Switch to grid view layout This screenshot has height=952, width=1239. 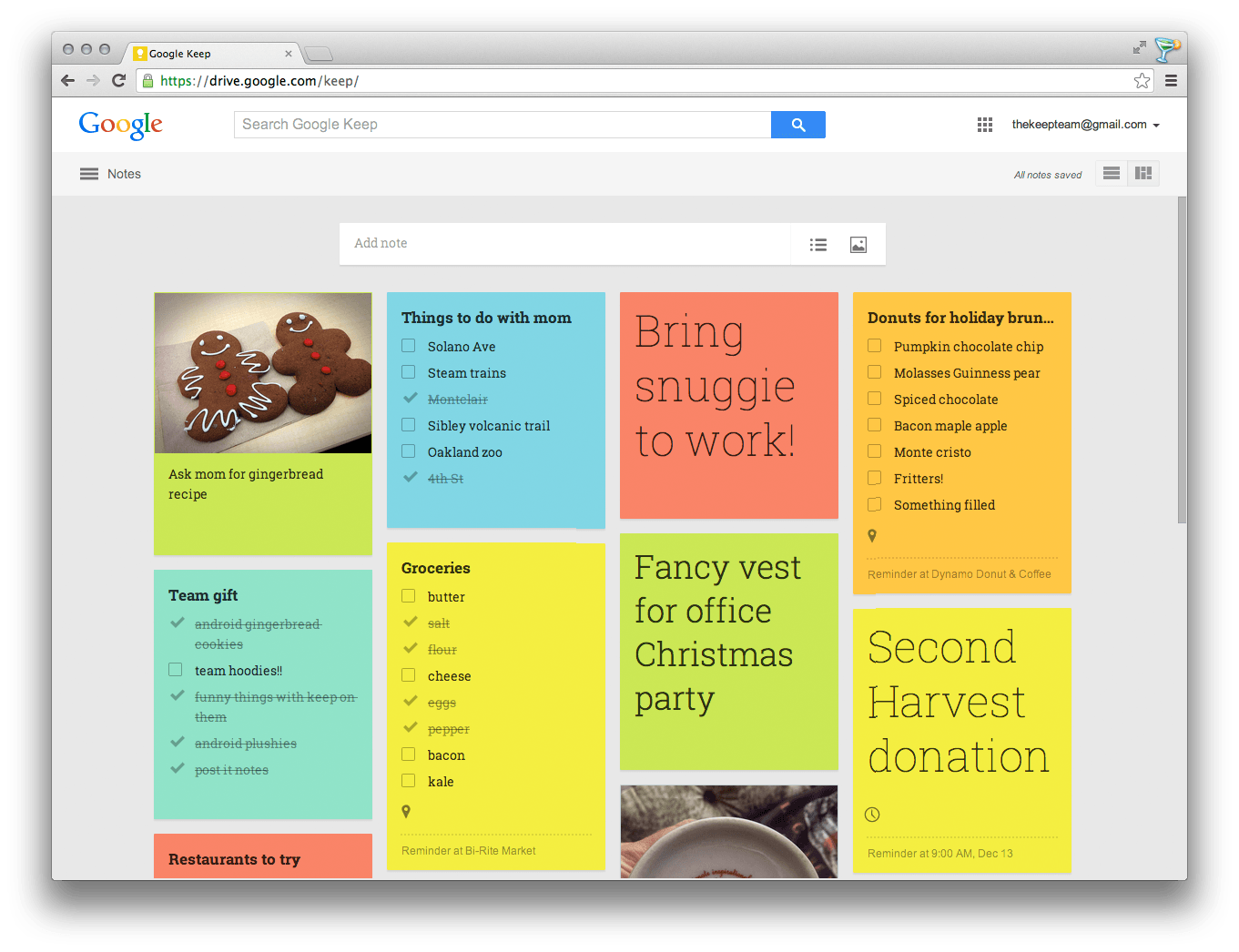coord(1143,174)
